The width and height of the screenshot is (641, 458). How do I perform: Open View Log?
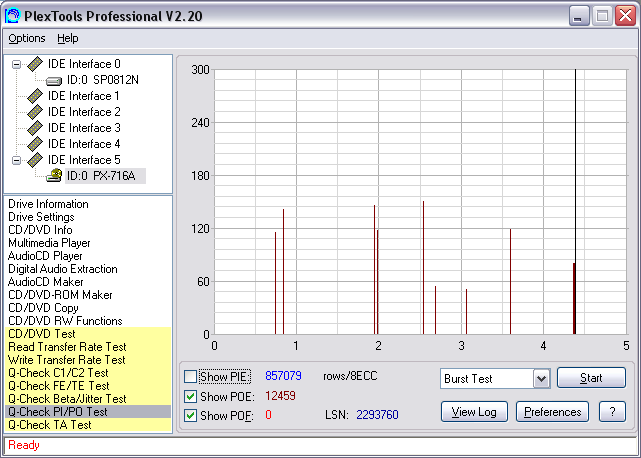tap(474, 412)
